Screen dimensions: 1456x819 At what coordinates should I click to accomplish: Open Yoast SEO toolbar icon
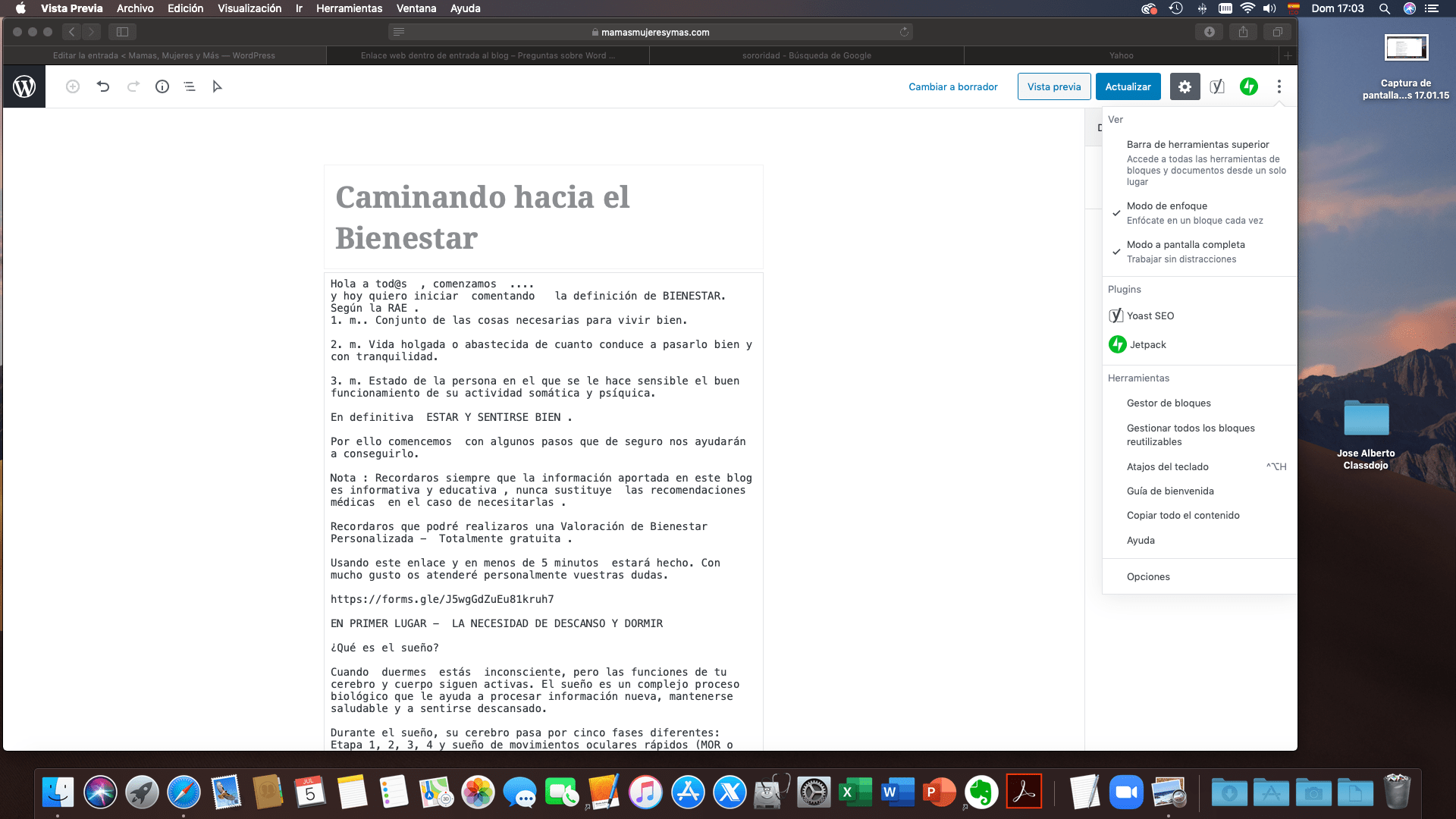1217,86
